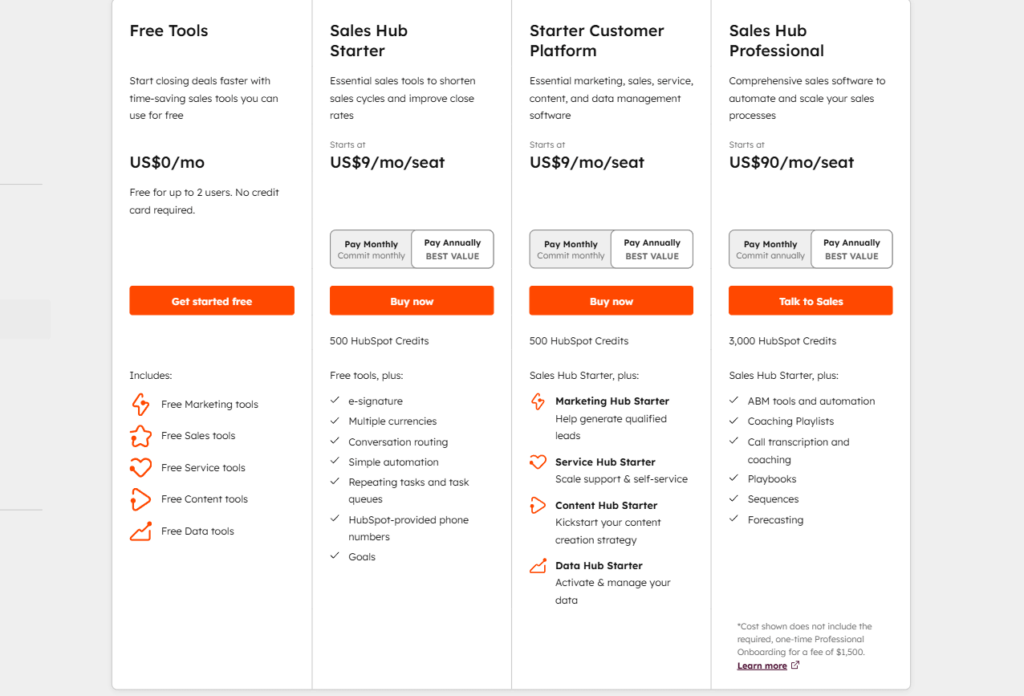This screenshot has width=1024, height=696.
Task: Choose Pay Monthly for Sales Hub Professional
Action: pos(771,249)
